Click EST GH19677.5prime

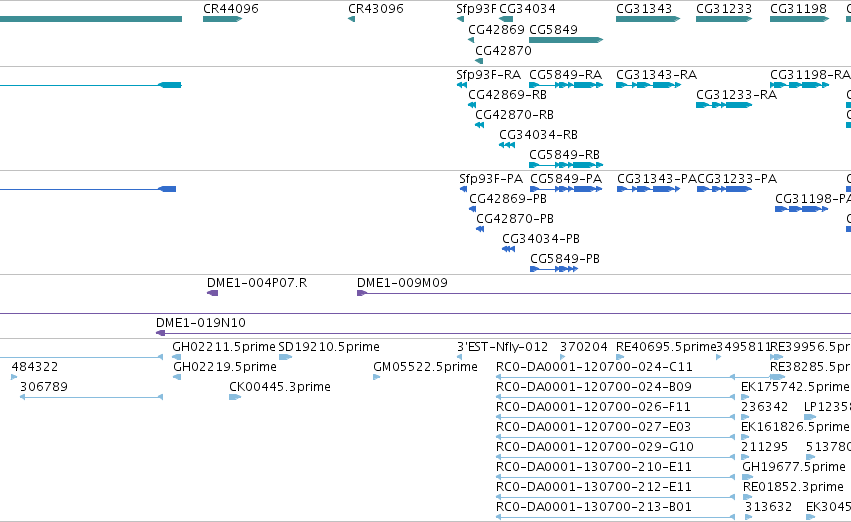click(794, 467)
